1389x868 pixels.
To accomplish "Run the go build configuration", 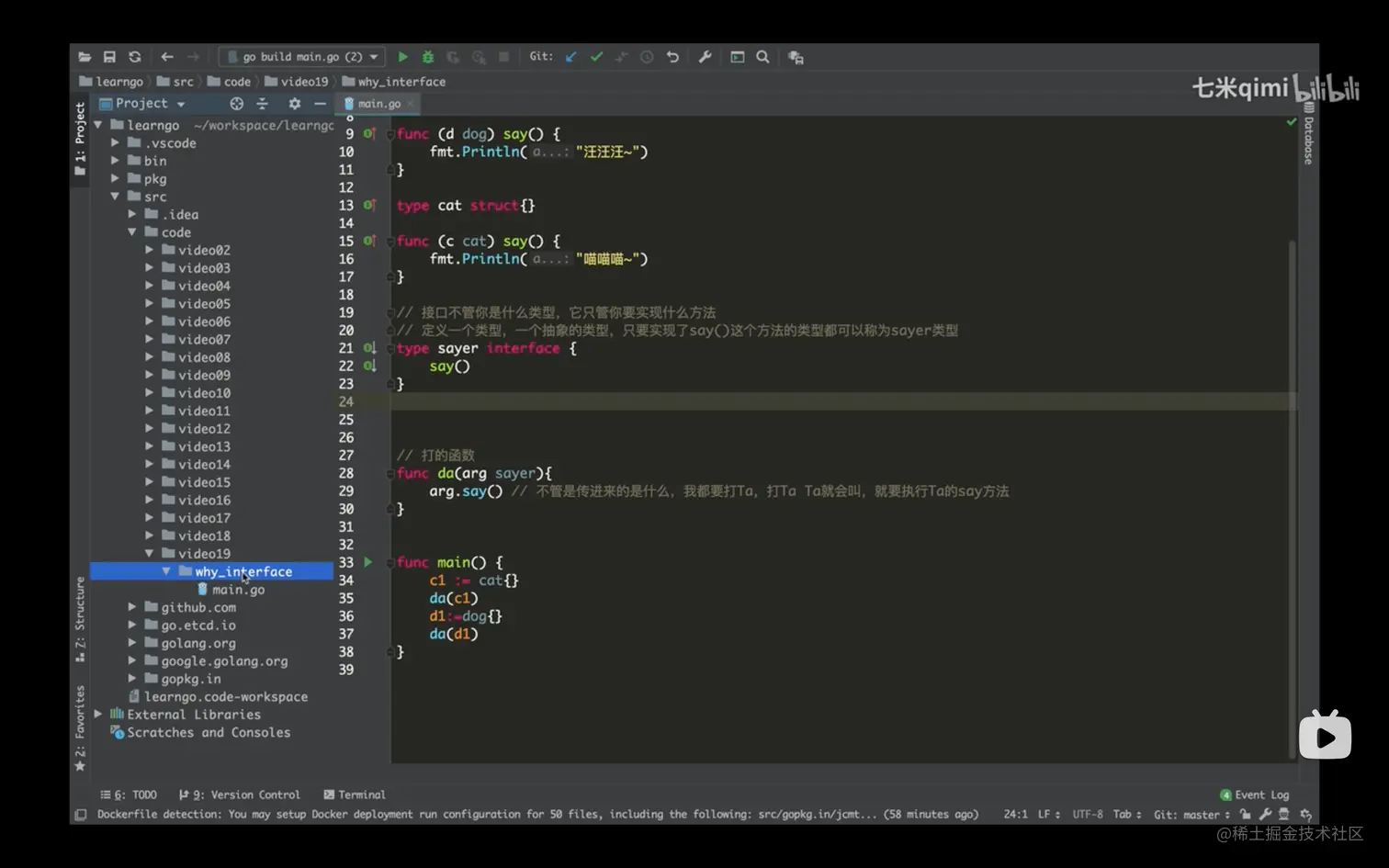I will [x=402, y=57].
